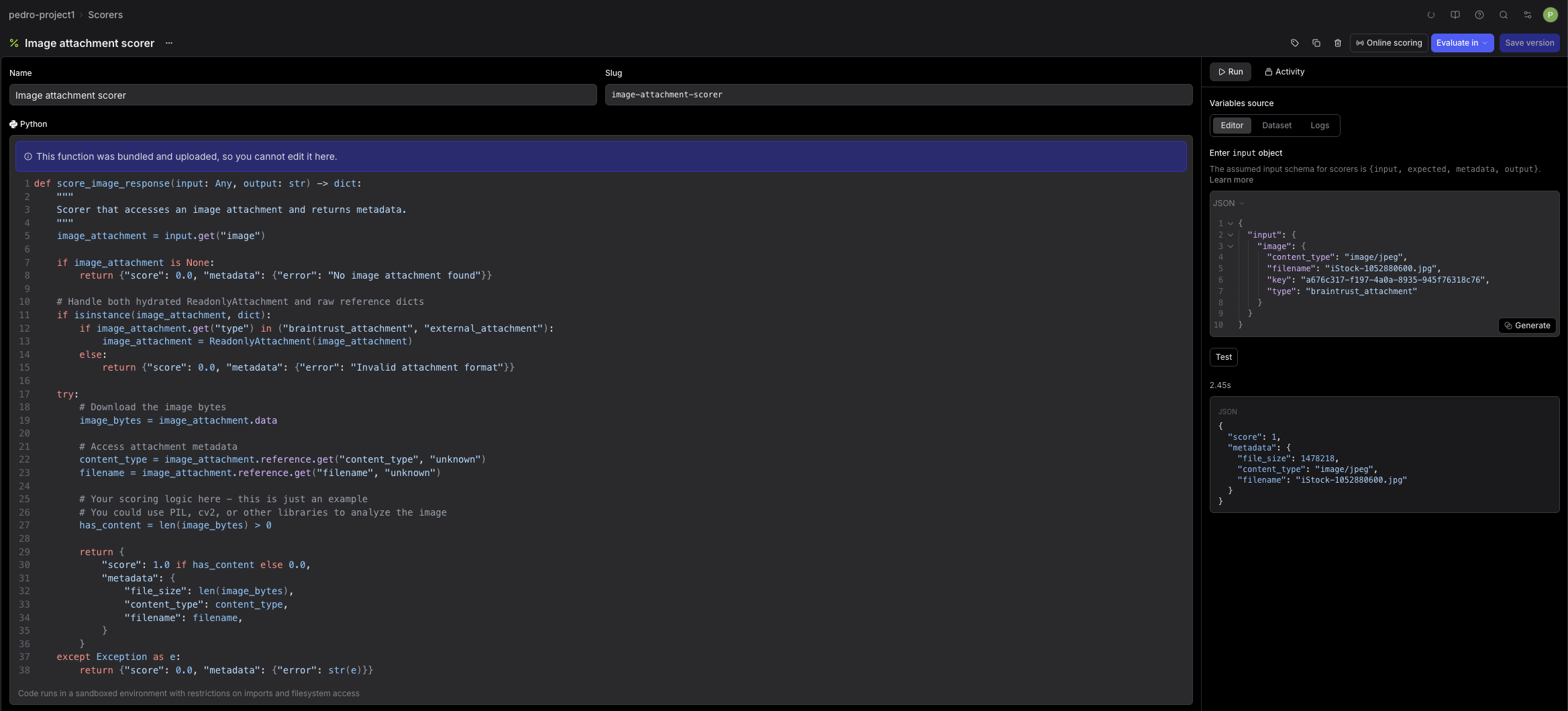Open the user avatar P menu

pos(1550,15)
